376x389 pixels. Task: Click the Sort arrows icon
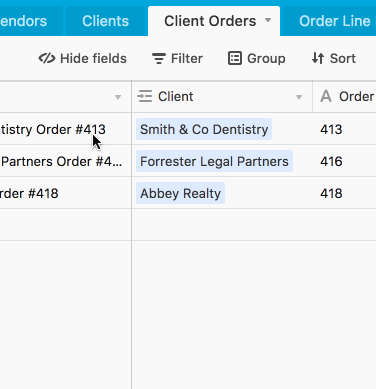(318, 58)
